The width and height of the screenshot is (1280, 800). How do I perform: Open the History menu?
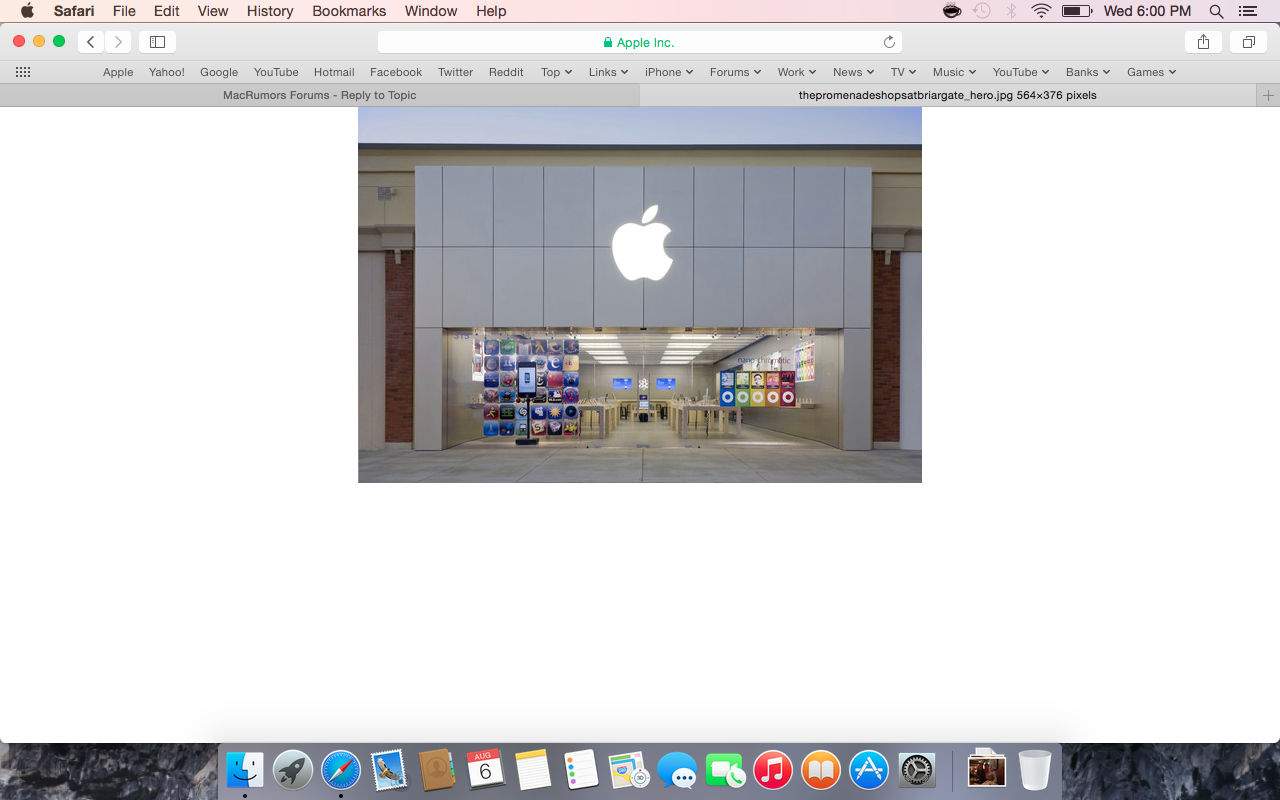270,11
